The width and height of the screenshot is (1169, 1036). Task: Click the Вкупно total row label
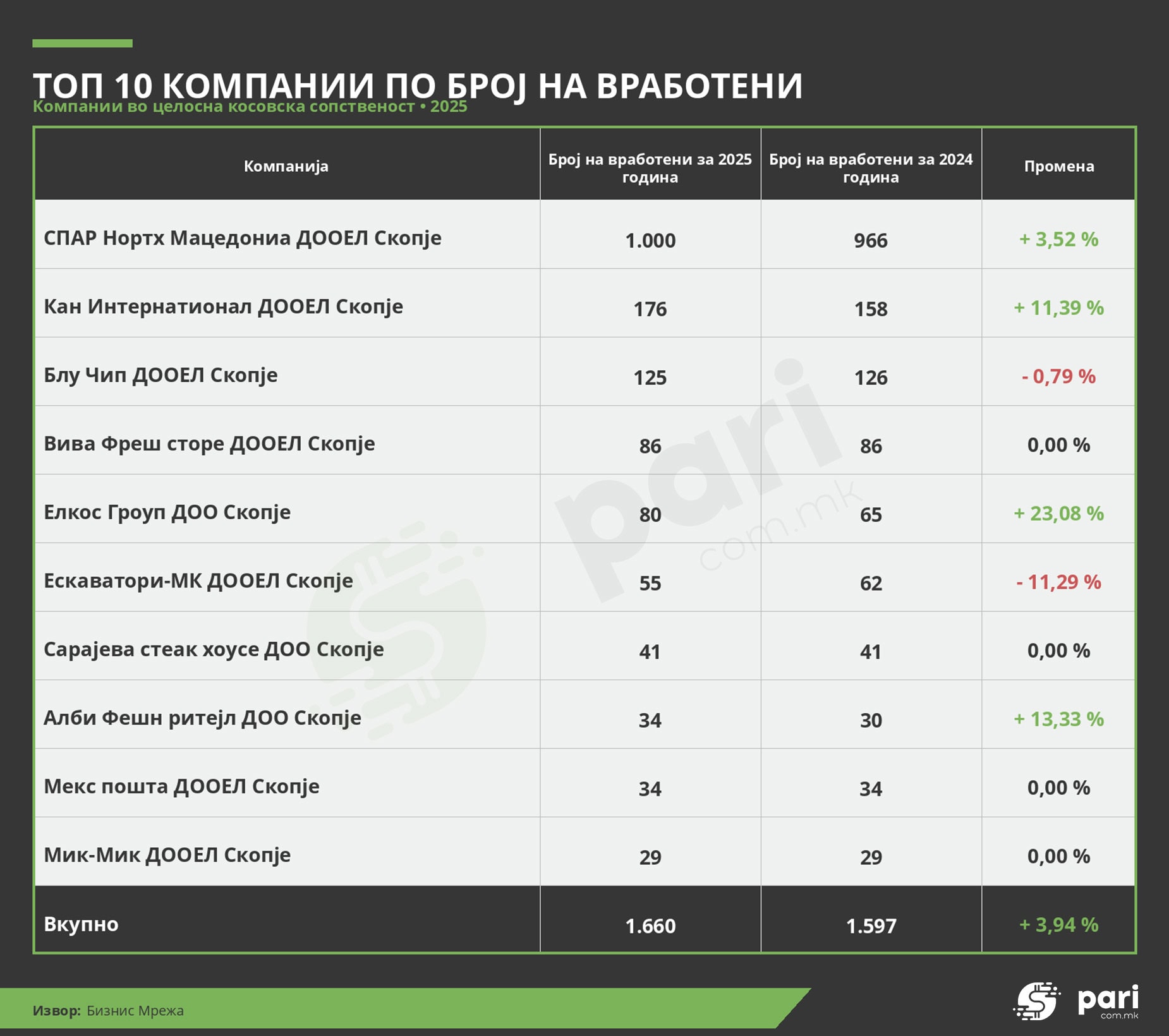tap(81, 924)
